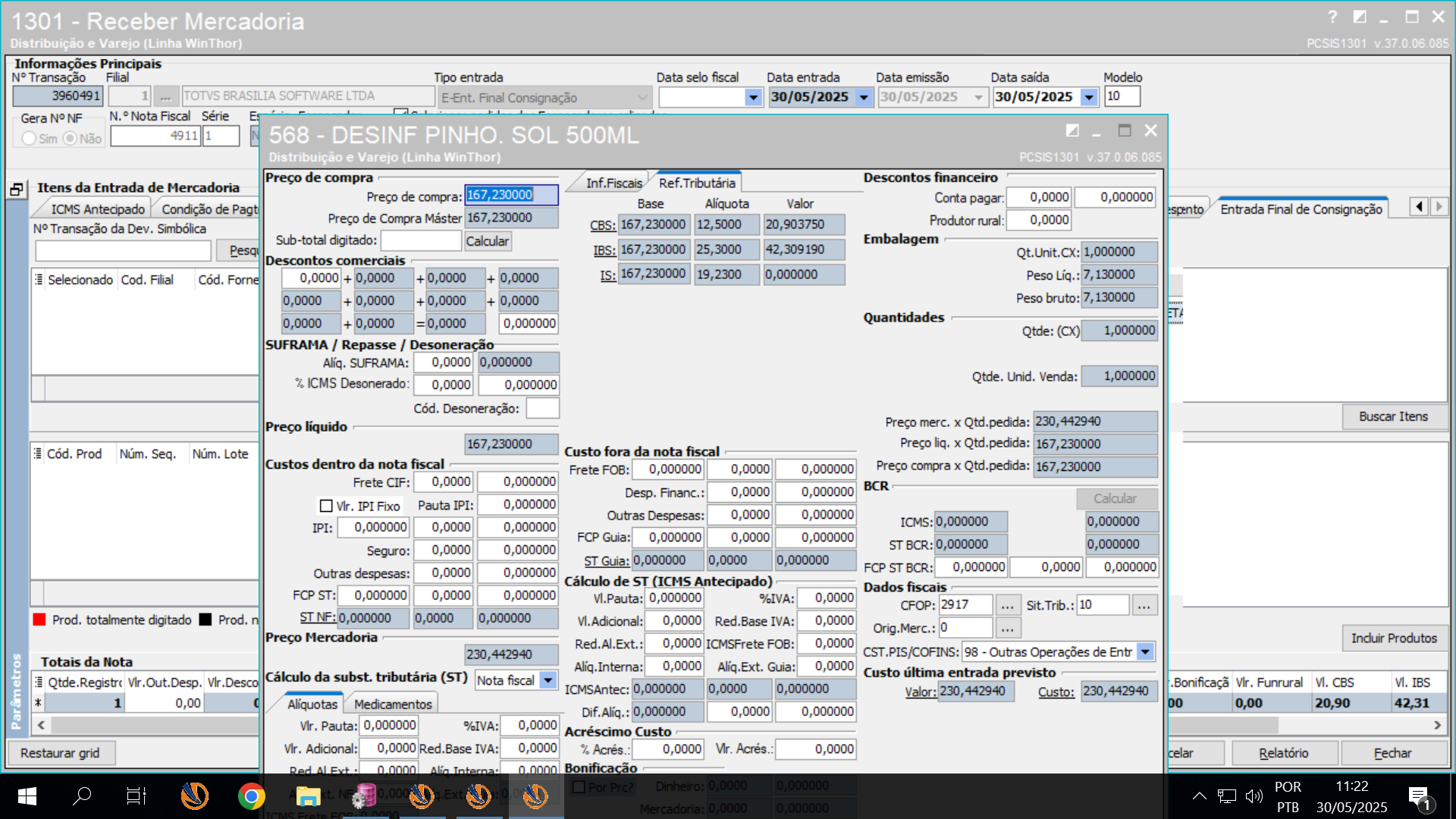Screen dimensions: 1456x819
Task: Click the Buscar Itens button
Action: pyautogui.click(x=1393, y=416)
